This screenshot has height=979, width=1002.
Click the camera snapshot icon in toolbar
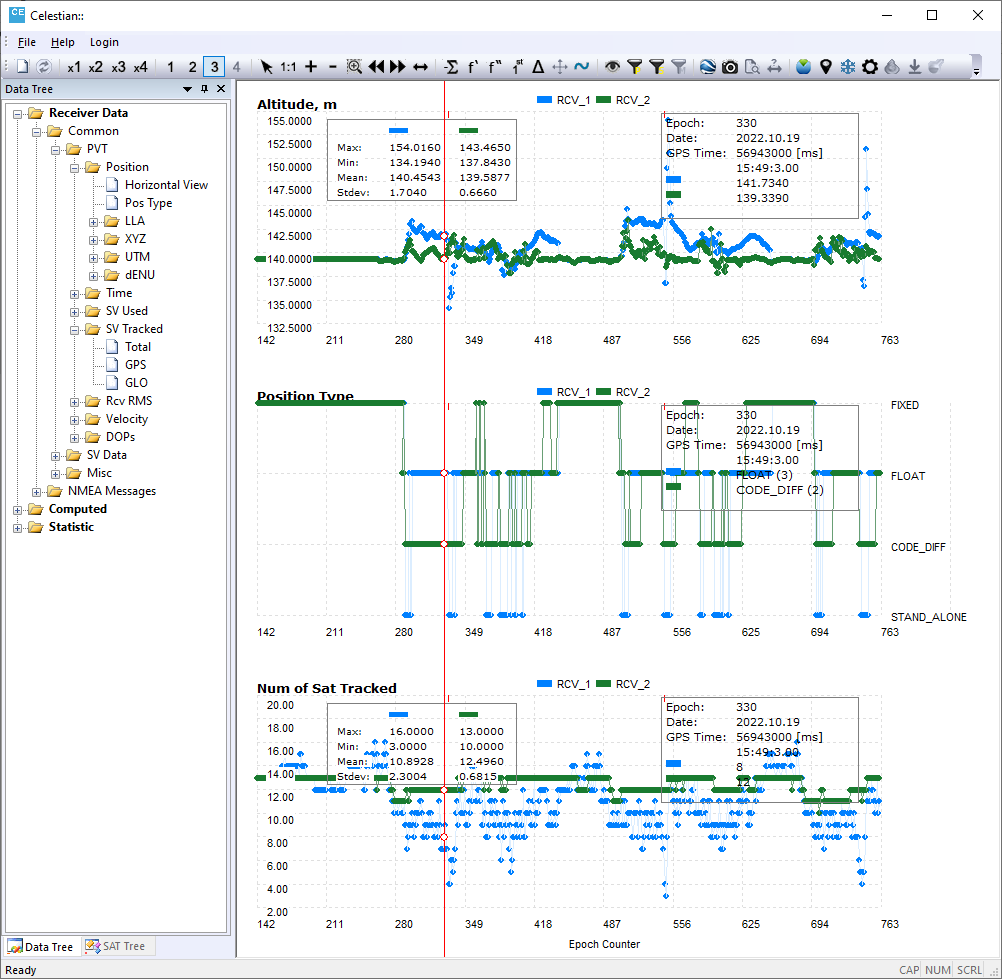click(x=730, y=67)
